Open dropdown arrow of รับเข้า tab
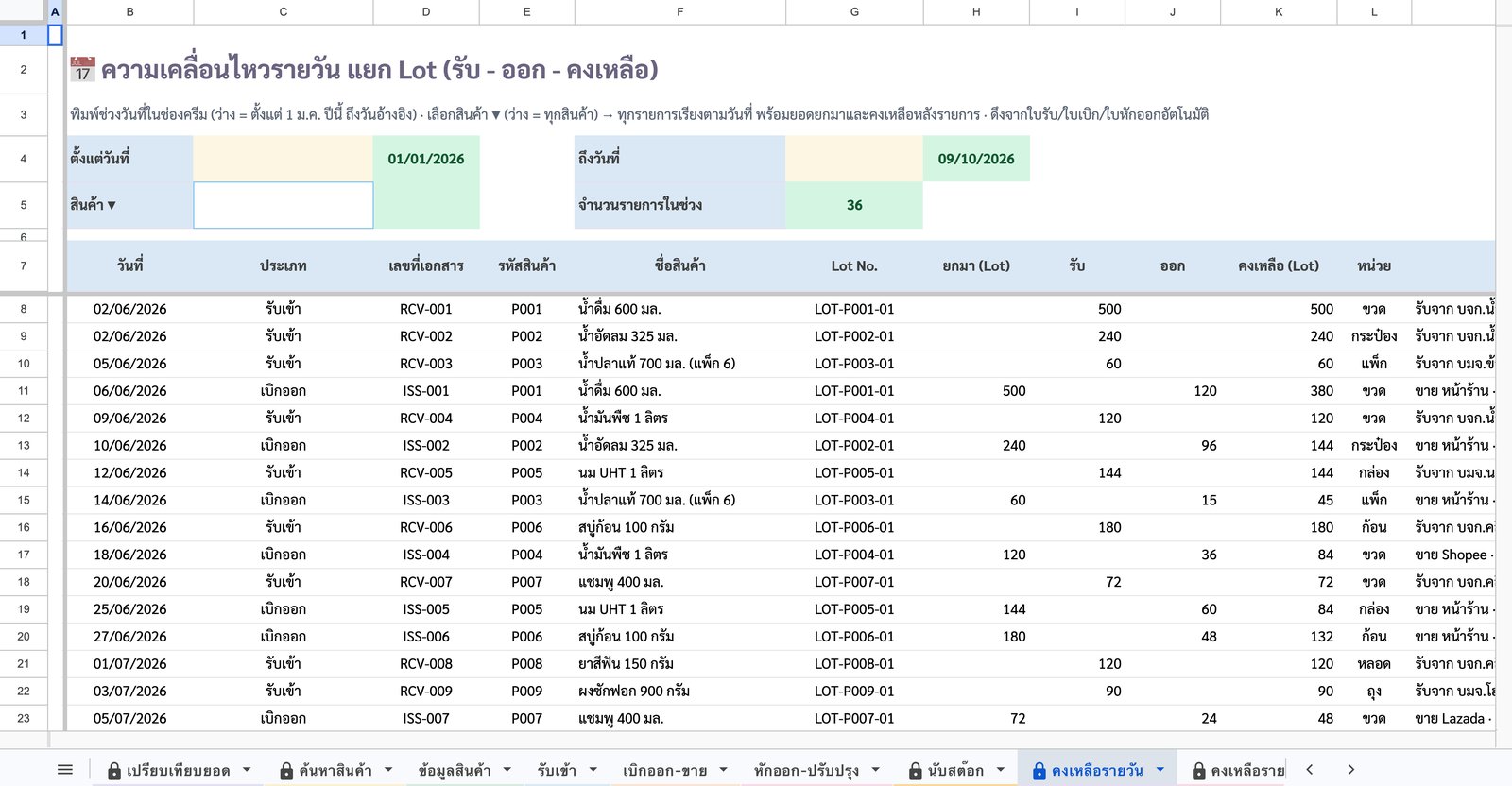 point(593,770)
